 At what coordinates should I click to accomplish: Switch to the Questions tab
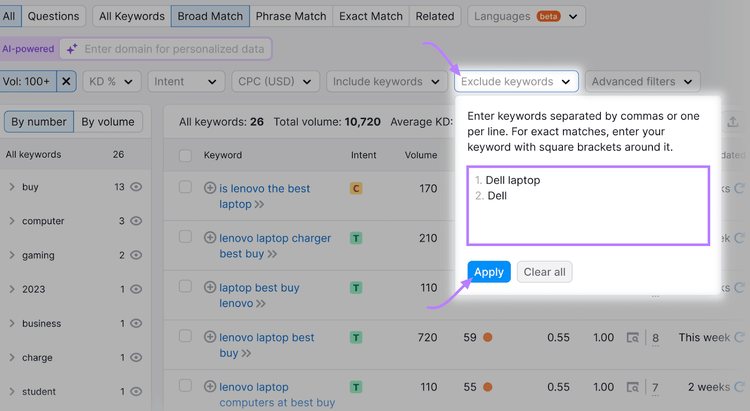pos(54,16)
